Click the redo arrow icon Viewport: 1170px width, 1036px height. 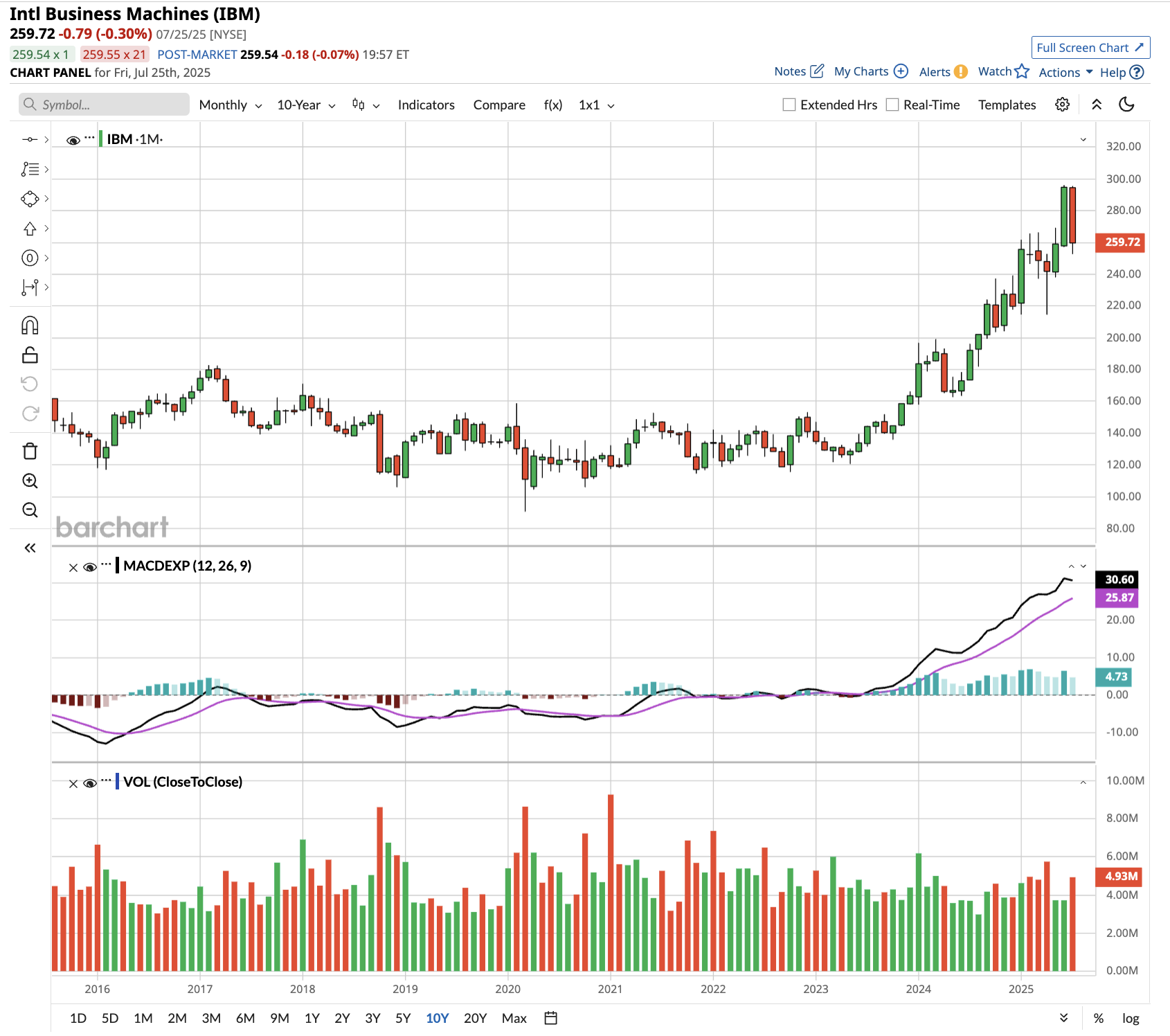(30, 413)
